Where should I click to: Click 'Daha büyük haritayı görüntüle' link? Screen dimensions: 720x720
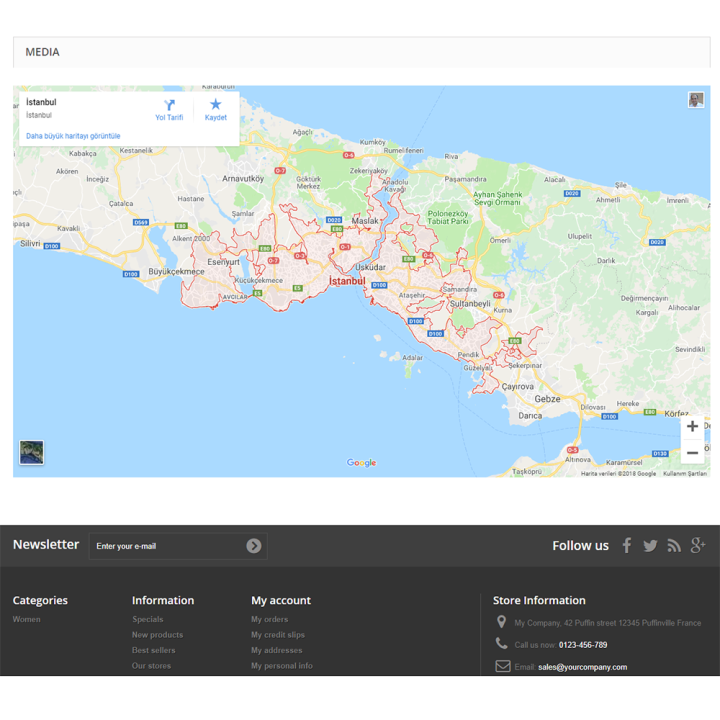coord(73,136)
